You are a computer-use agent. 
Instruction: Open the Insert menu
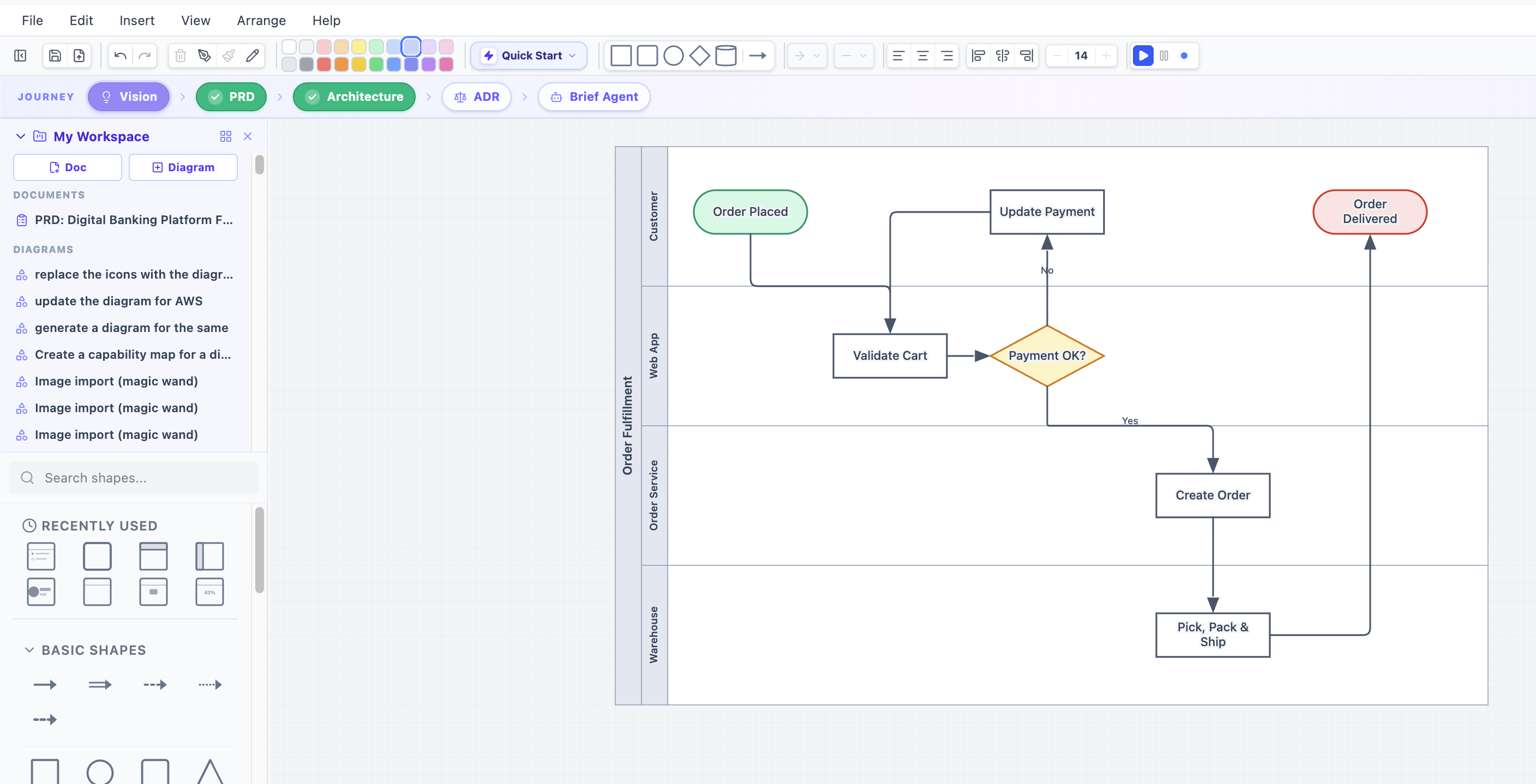click(x=136, y=20)
